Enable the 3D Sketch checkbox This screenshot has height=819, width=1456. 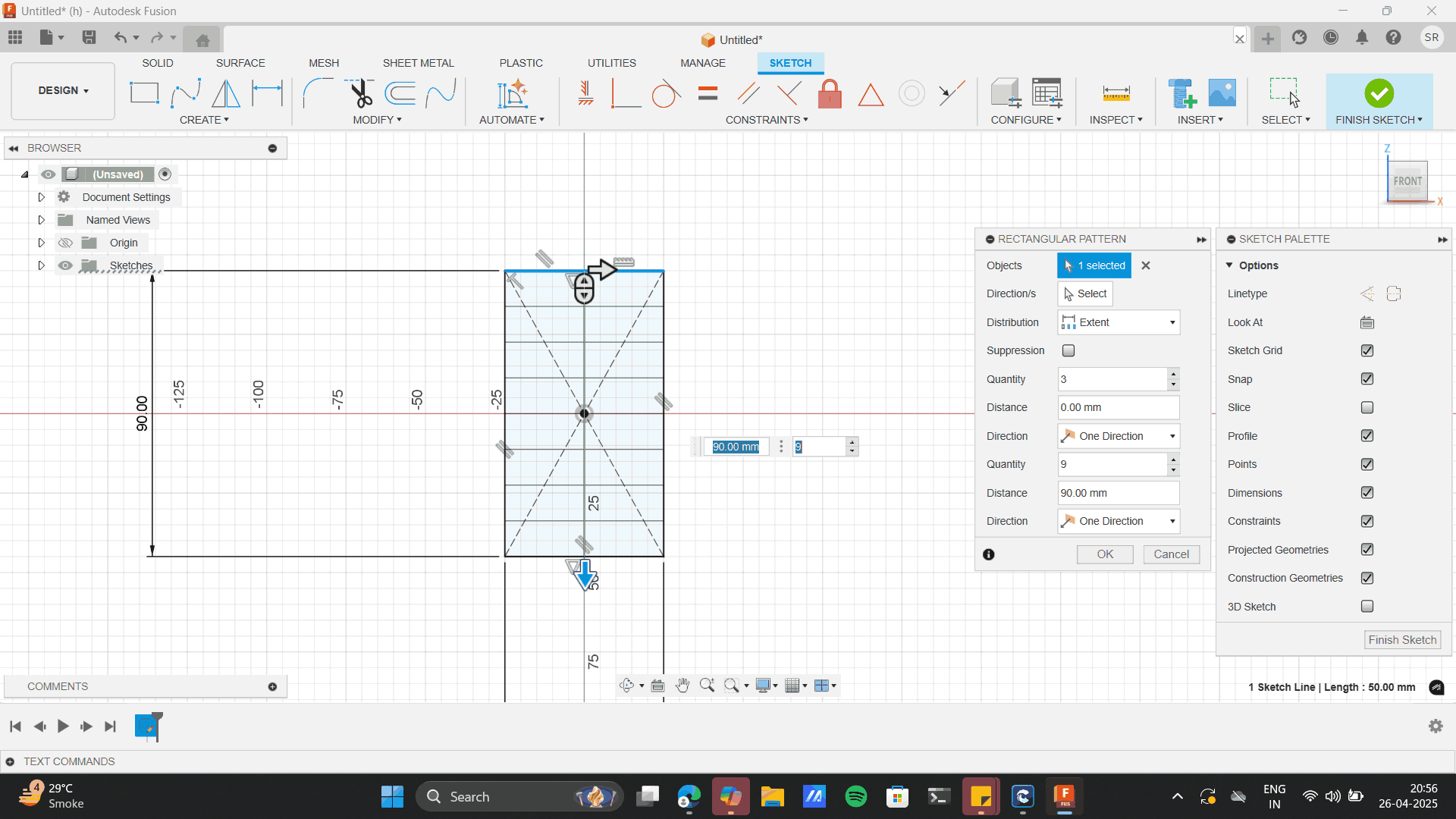[x=1367, y=606]
